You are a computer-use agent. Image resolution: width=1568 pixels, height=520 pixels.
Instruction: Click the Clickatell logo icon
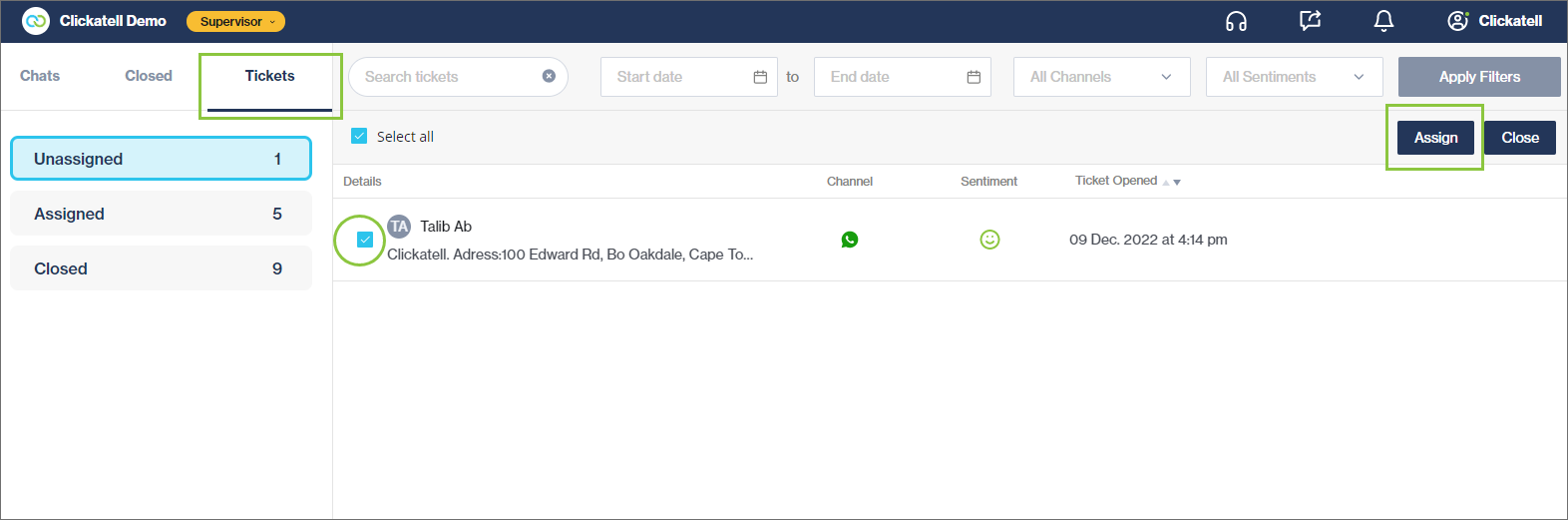pyautogui.click(x=36, y=21)
